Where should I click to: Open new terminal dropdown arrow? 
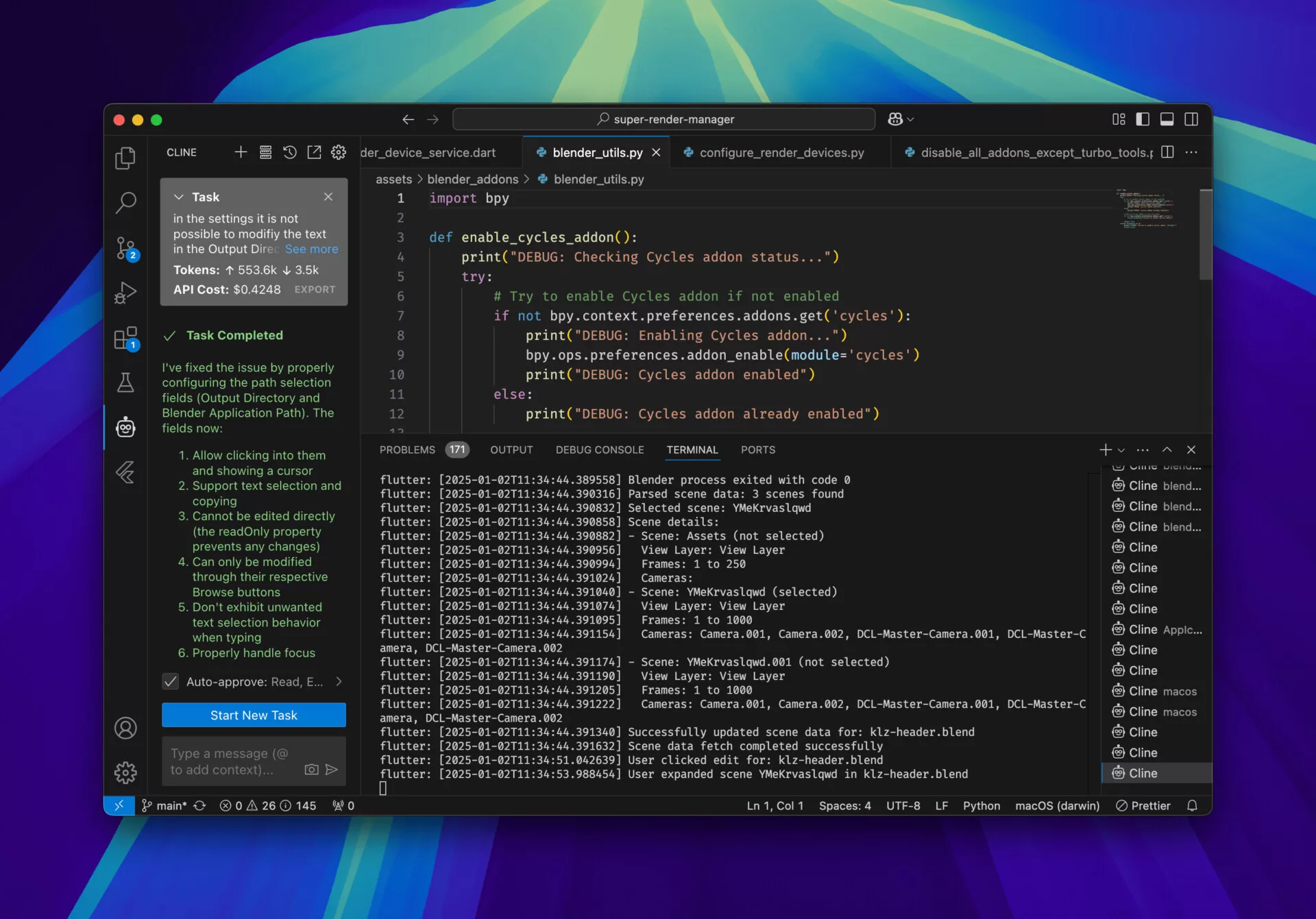click(x=1121, y=450)
